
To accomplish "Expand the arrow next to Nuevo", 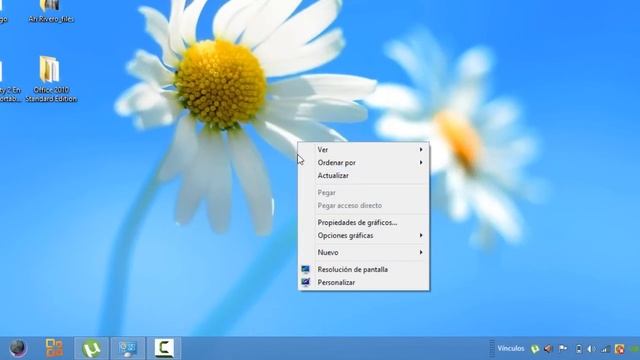I will (x=421, y=253).
